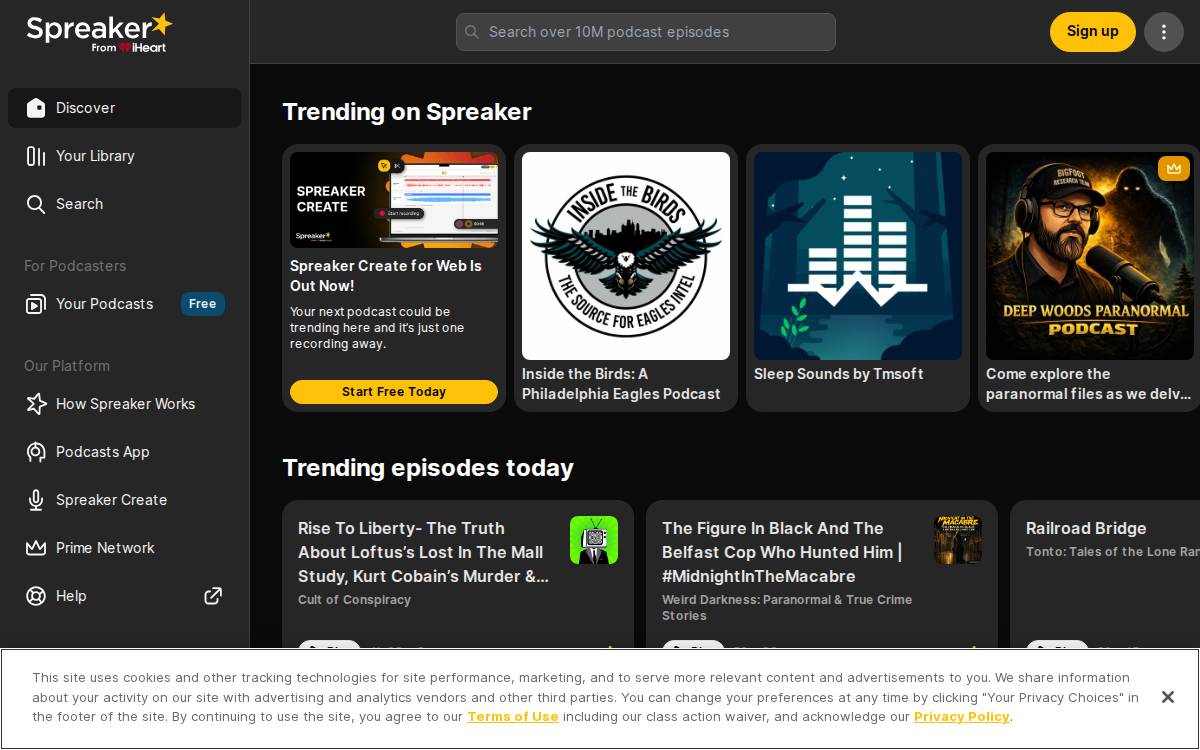Open the Railroad Bridge episode title

1086,528
